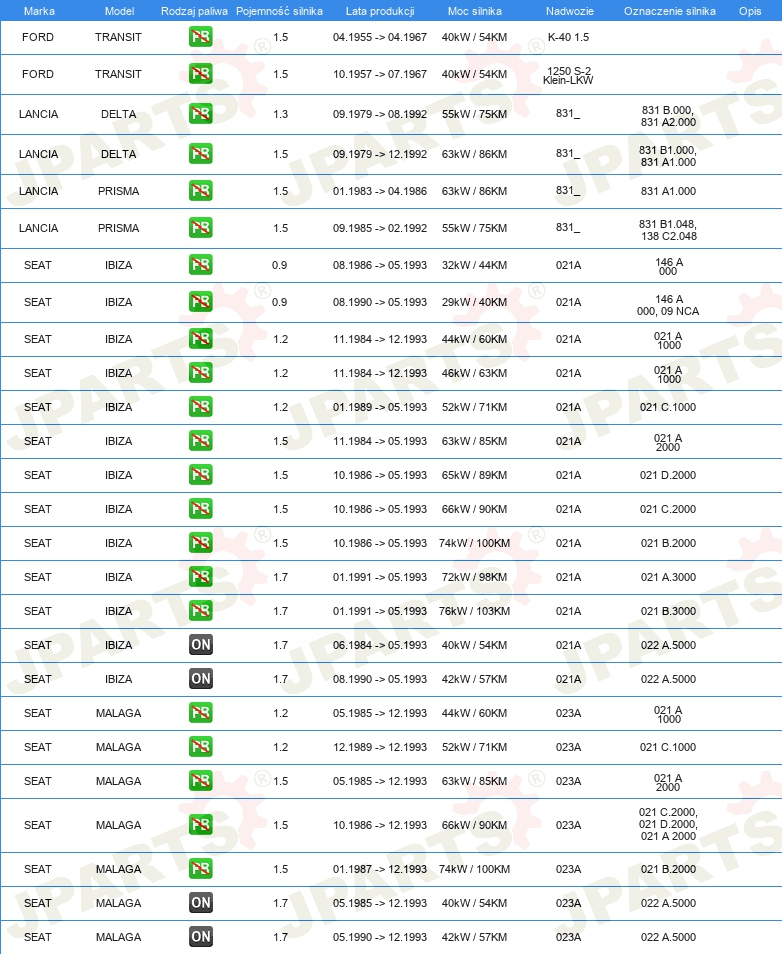Screen dimensions: 782x954
Task: Click the ON diesel icon for Seat Ibiza 42kW
Action: point(200,679)
